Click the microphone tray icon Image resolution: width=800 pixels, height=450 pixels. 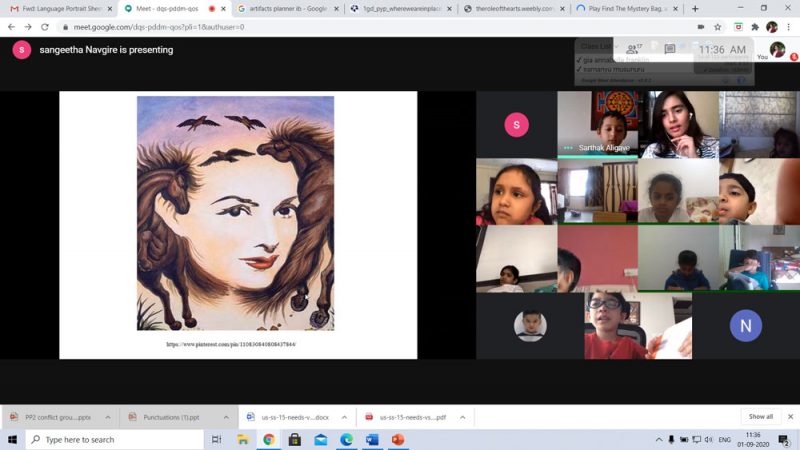pos(671,439)
